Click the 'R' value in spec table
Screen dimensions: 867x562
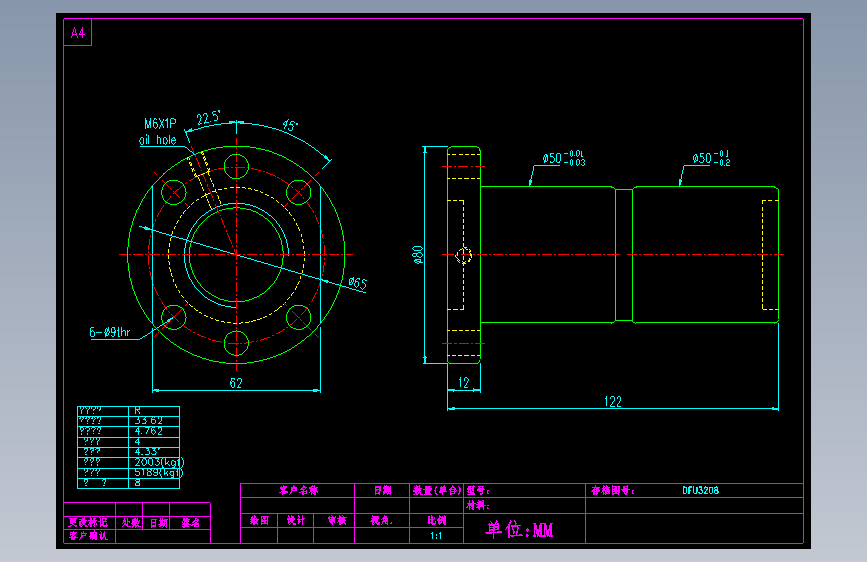click(x=138, y=410)
